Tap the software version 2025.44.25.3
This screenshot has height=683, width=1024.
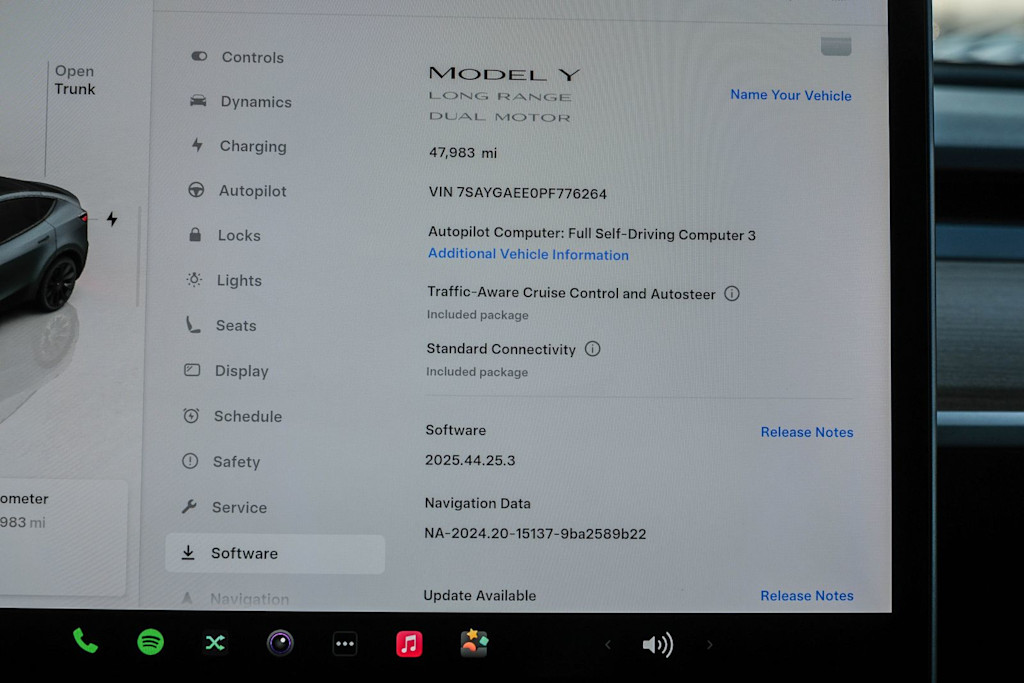pyautogui.click(x=470, y=460)
